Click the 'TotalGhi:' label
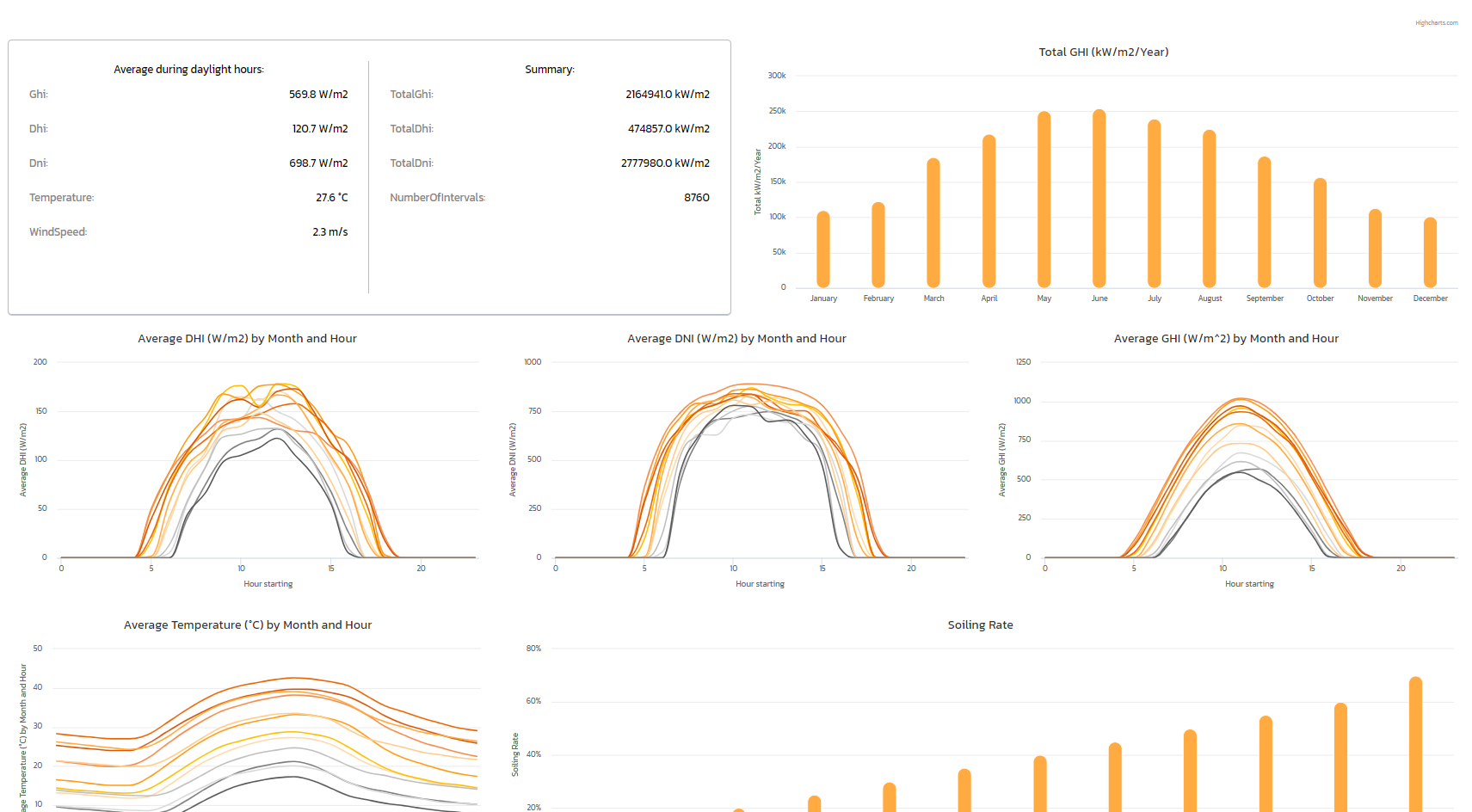The image size is (1472, 812). (412, 95)
